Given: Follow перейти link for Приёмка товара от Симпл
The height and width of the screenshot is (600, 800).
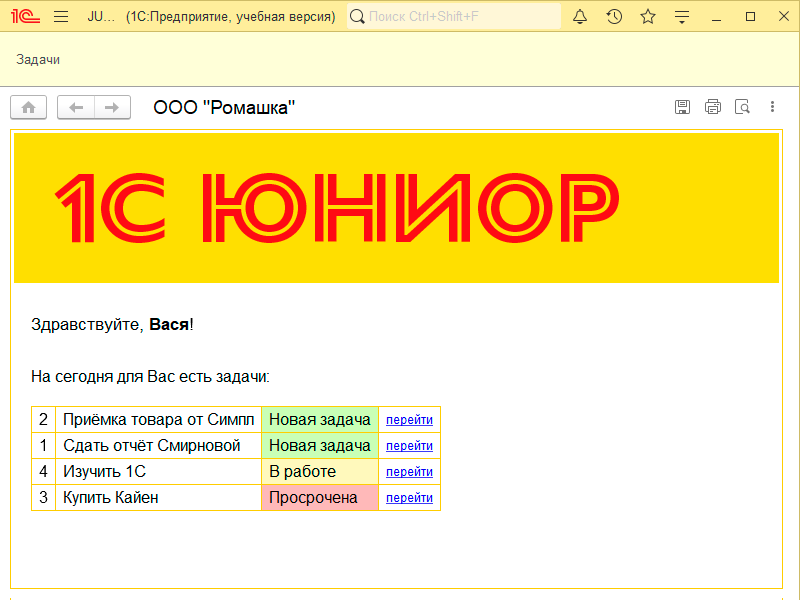Looking at the screenshot, I should click(x=409, y=420).
